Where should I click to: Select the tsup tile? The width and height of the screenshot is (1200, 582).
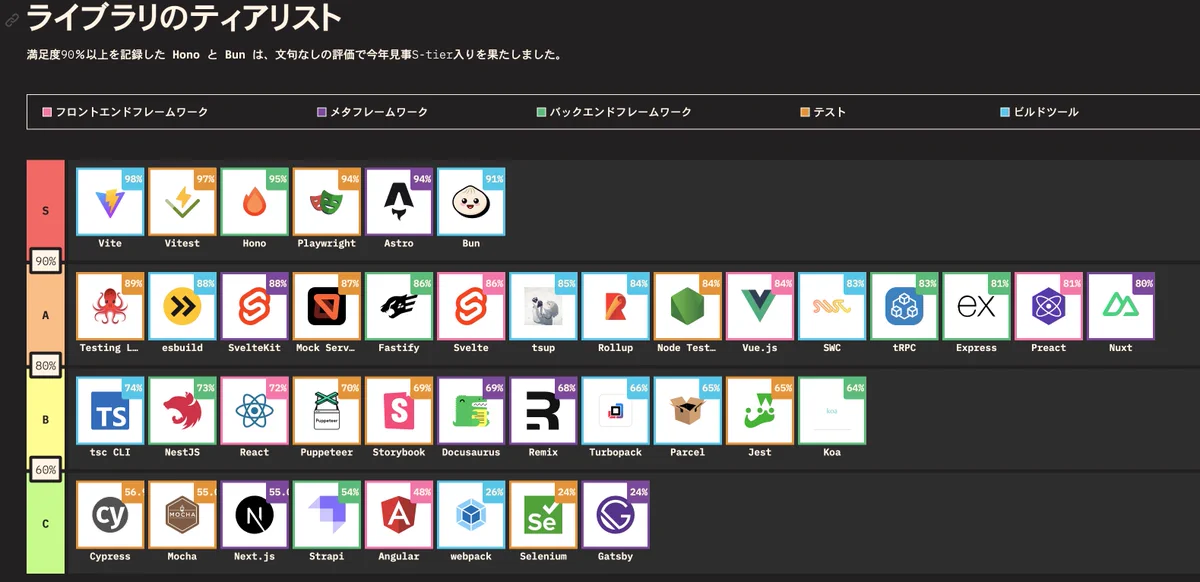[543, 307]
